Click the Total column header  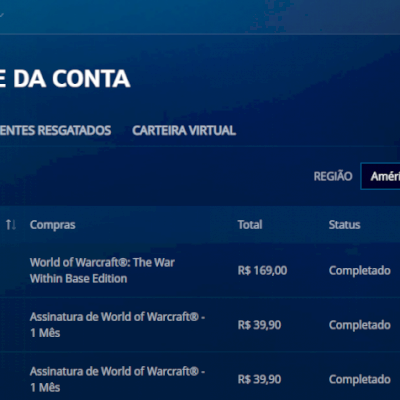pyautogui.click(x=250, y=225)
